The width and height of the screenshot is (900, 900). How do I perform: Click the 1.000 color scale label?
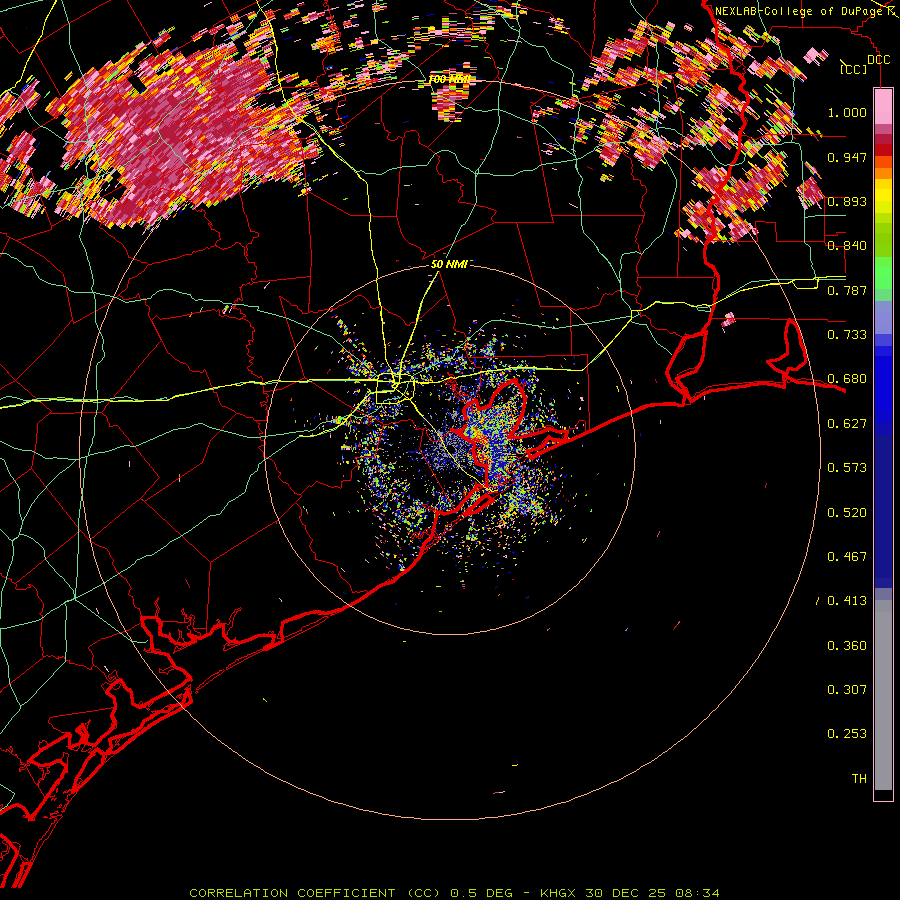[847, 112]
